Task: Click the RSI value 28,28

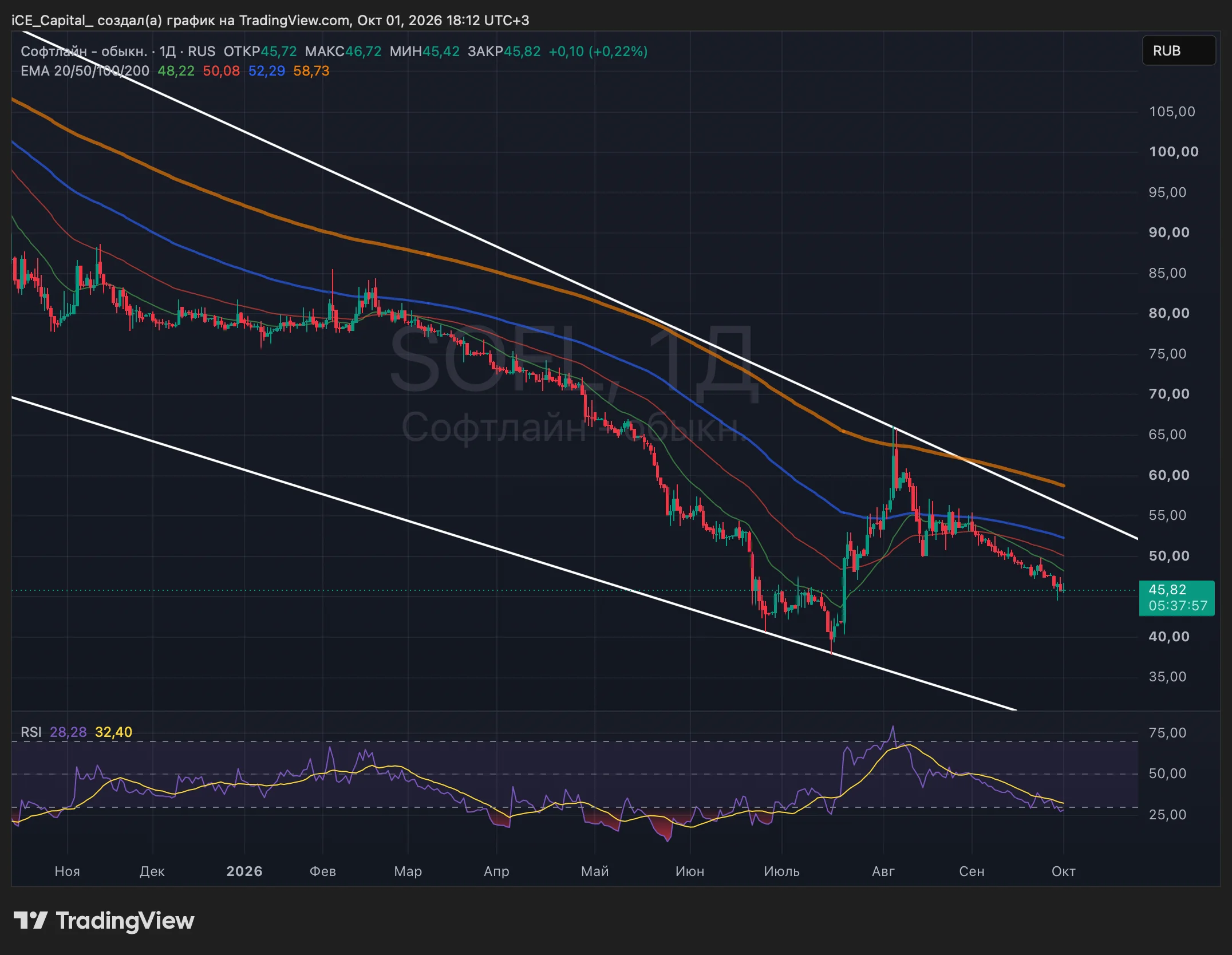Action: click(68, 732)
